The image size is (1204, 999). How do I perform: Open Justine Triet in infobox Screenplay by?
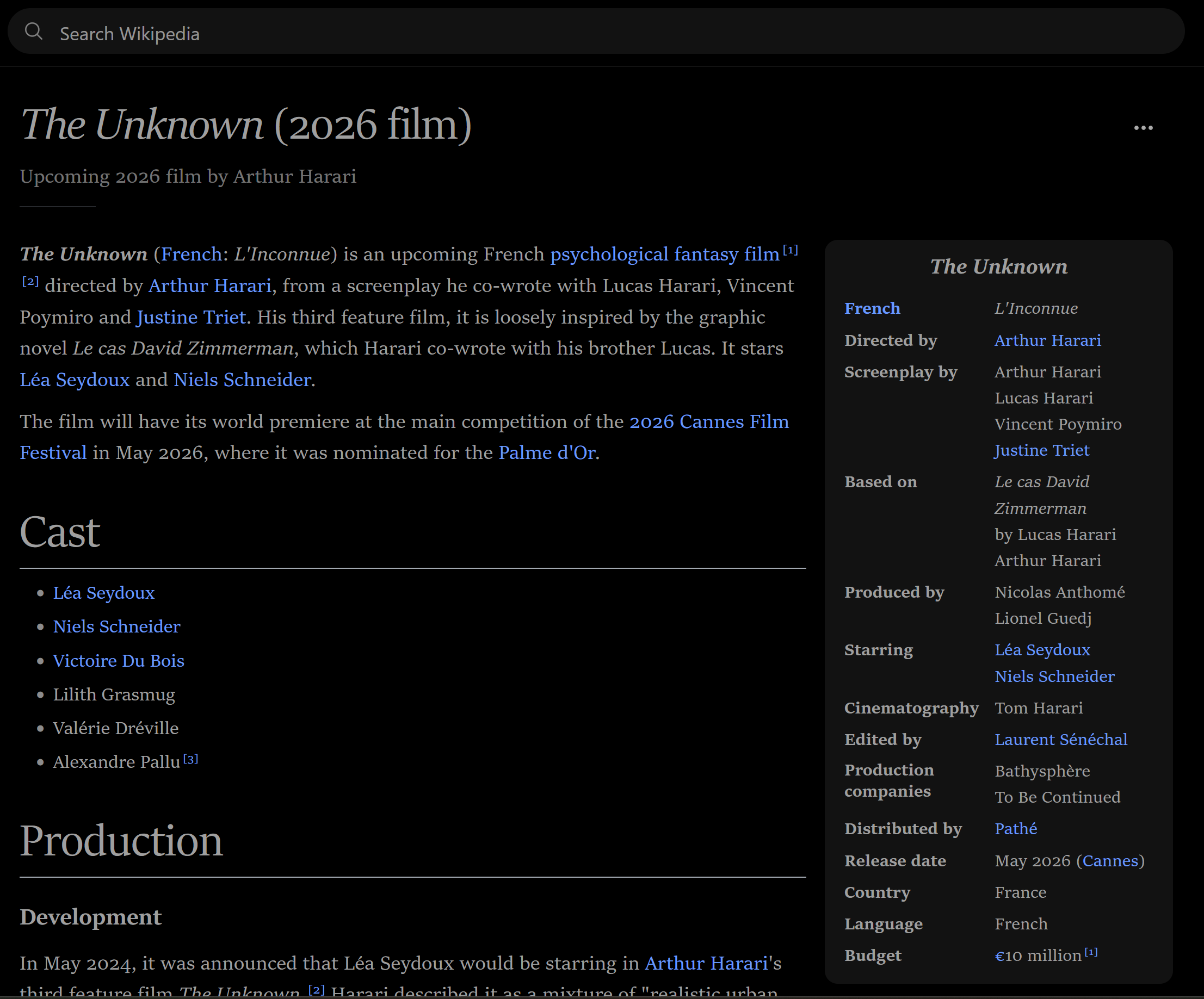[1042, 450]
